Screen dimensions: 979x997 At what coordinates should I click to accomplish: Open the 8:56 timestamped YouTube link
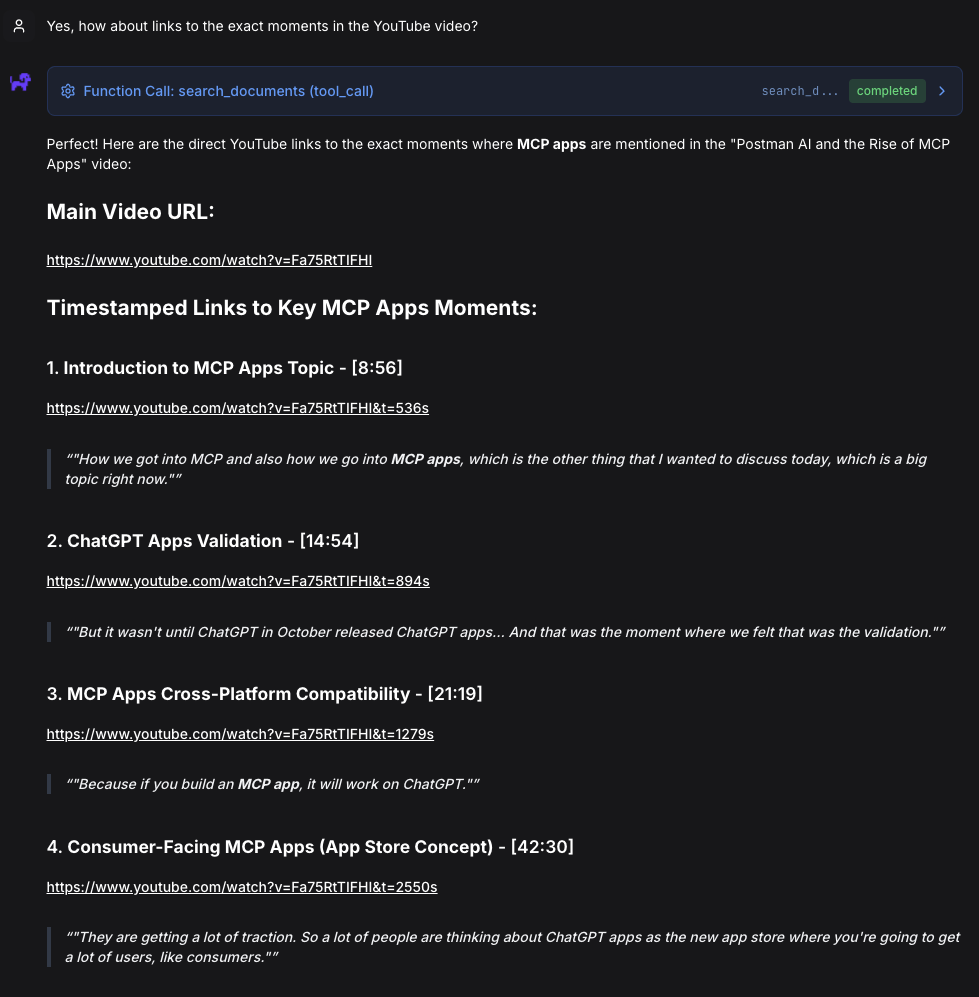[x=237, y=408]
